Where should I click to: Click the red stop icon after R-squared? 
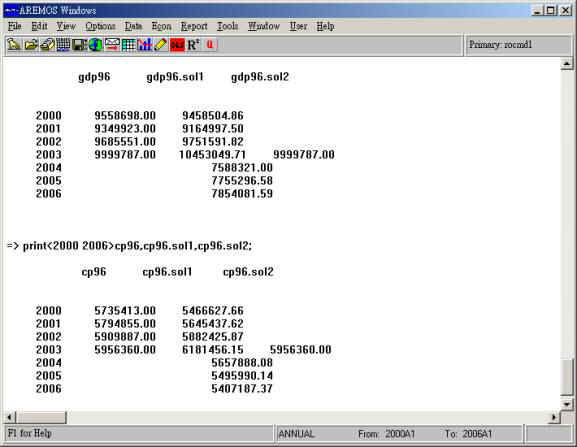[x=210, y=45]
